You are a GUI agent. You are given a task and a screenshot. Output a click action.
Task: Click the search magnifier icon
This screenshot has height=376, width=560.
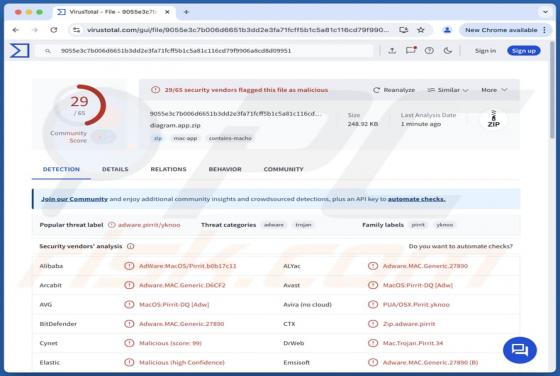pyautogui.click(x=48, y=51)
